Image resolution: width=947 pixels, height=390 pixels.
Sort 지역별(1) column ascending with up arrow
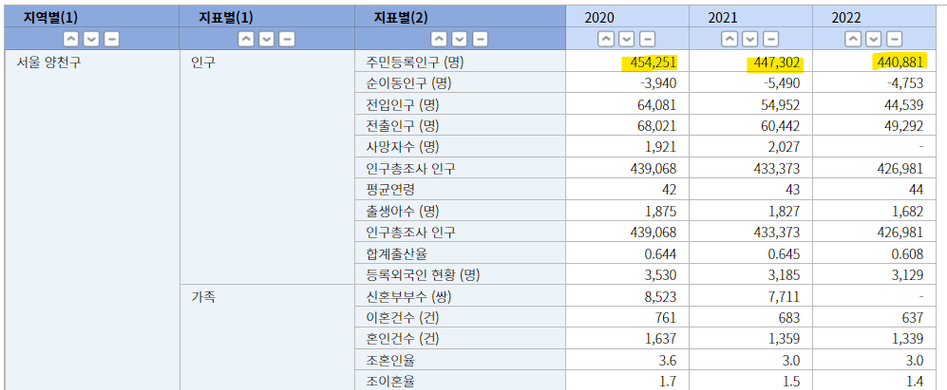tap(71, 39)
